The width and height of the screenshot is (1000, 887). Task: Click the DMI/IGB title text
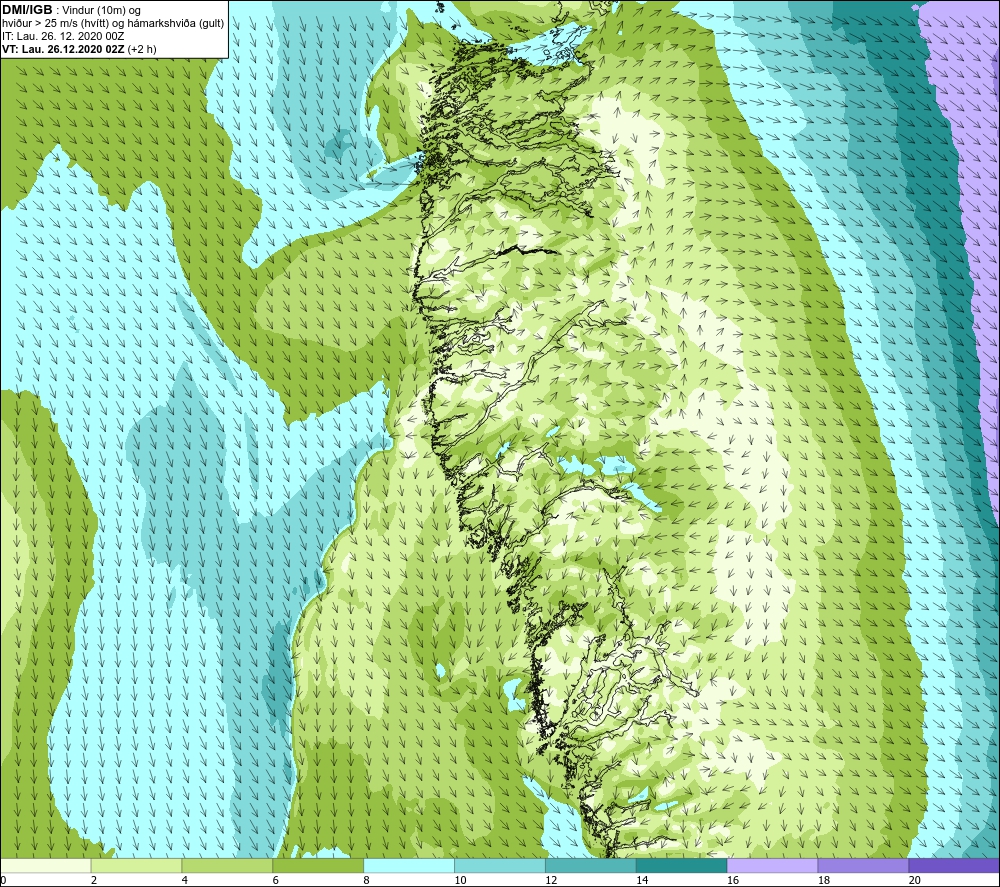coord(27,10)
